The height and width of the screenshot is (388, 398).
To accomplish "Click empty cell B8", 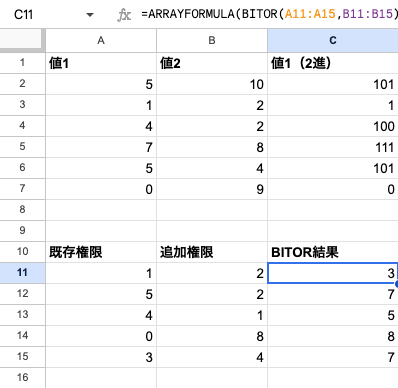I will 212,210.
